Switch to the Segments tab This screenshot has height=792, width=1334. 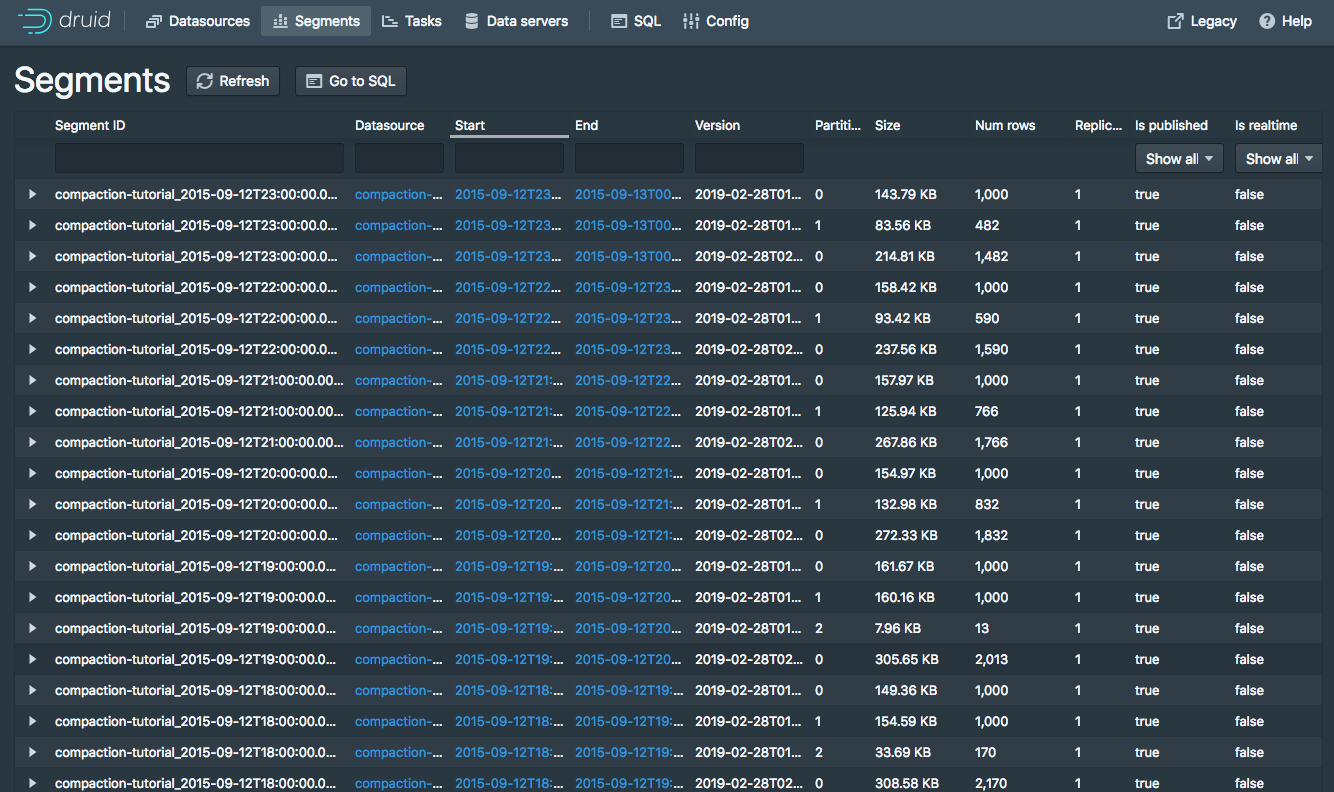pyautogui.click(x=316, y=21)
